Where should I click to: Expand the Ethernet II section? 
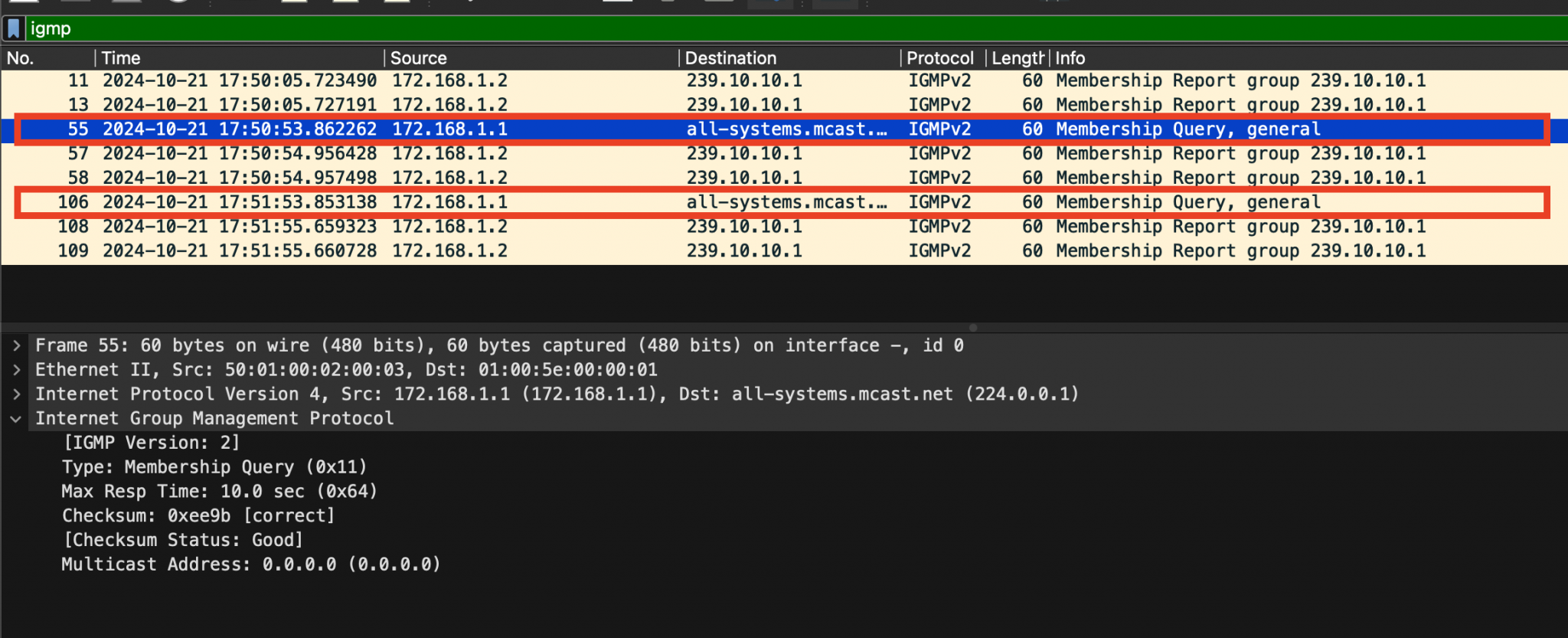point(16,371)
